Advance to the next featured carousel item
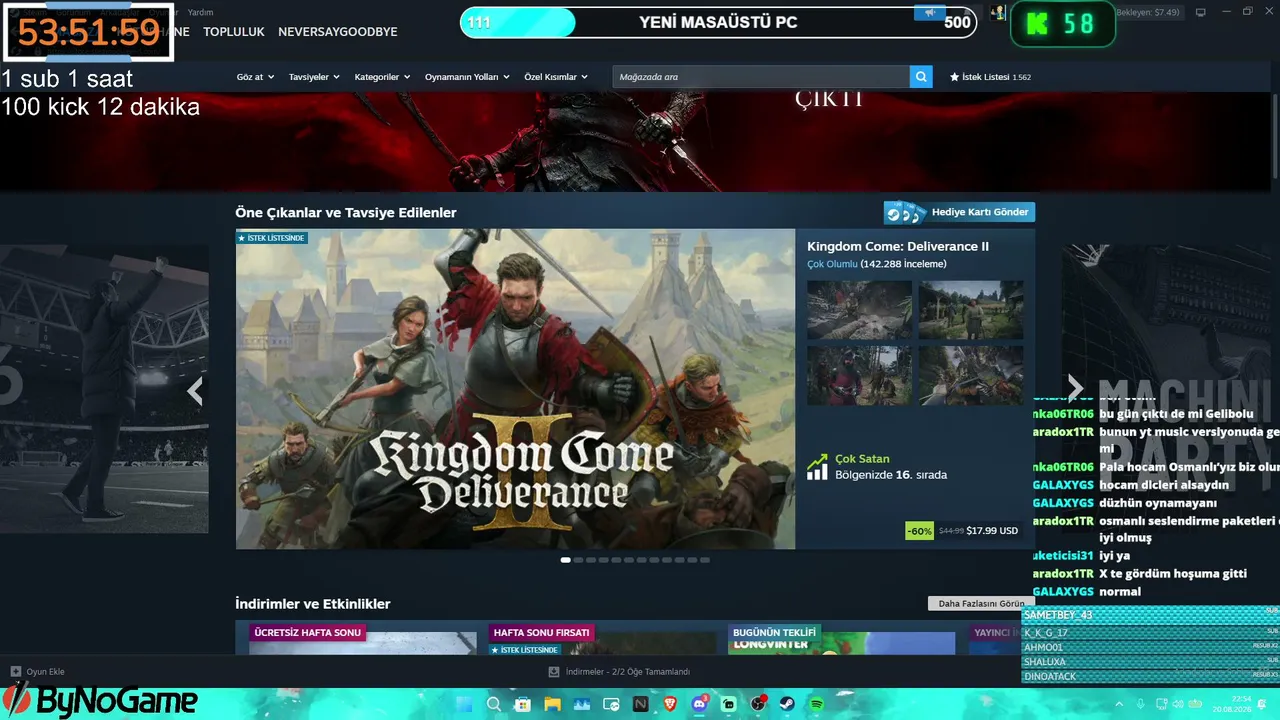Image resolution: width=1280 pixels, height=720 pixels. [x=1075, y=388]
